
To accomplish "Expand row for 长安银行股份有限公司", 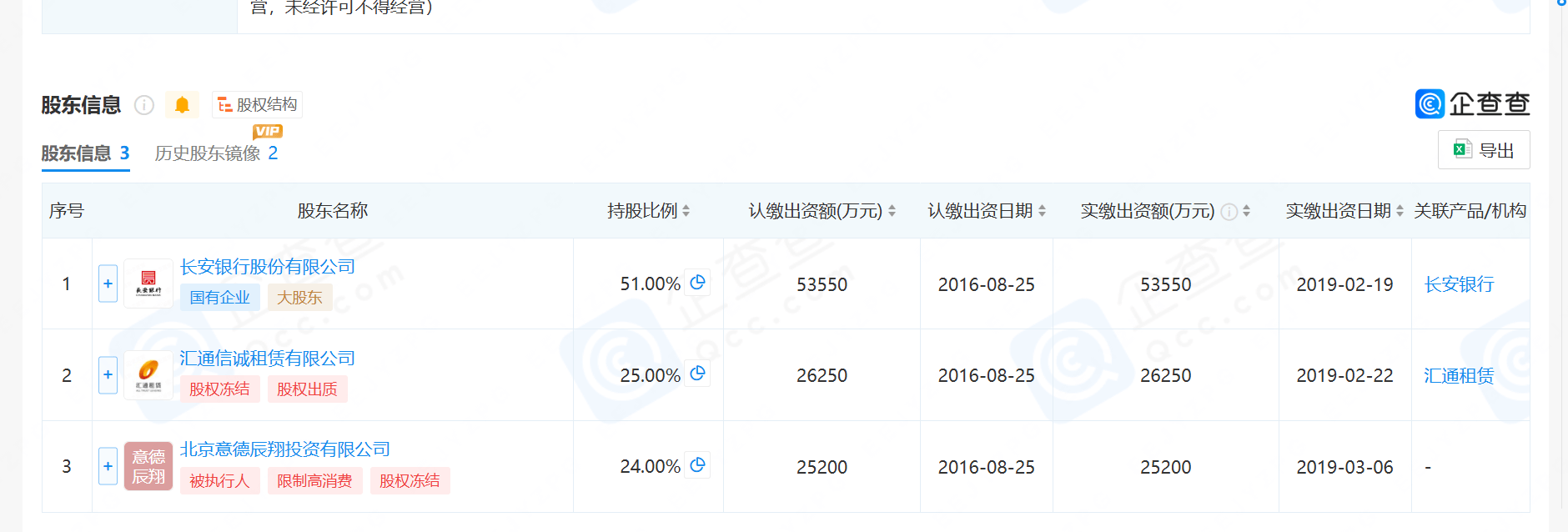I will point(108,284).
